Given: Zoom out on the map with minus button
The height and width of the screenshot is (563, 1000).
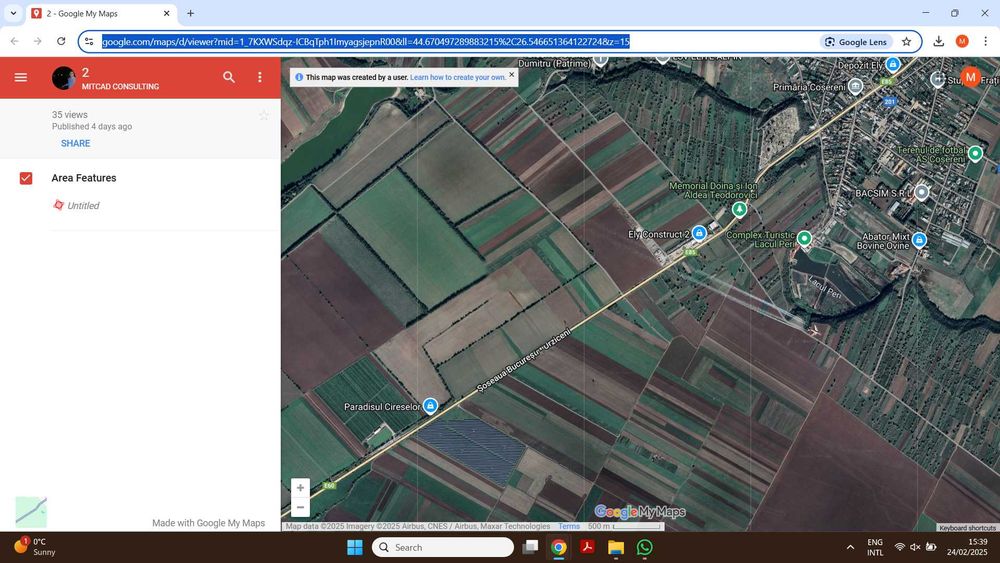Looking at the screenshot, I should tap(300, 507).
